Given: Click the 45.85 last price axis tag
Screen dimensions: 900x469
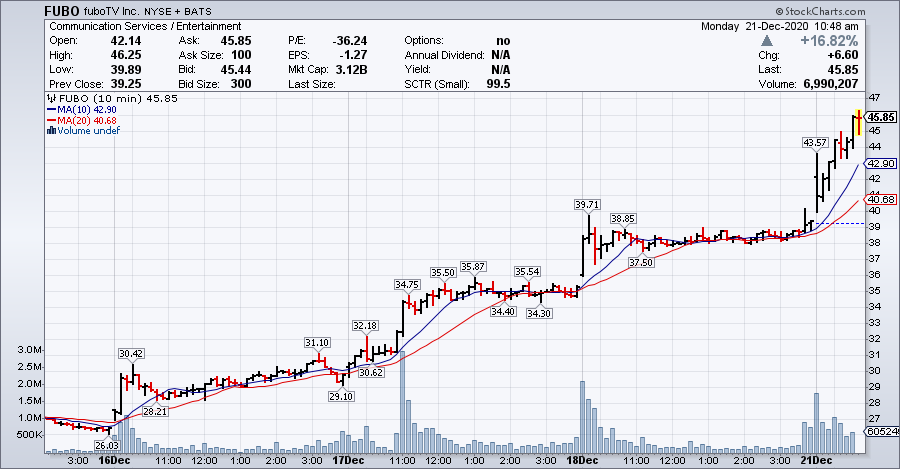Looking at the screenshot, I should [880, 117].
